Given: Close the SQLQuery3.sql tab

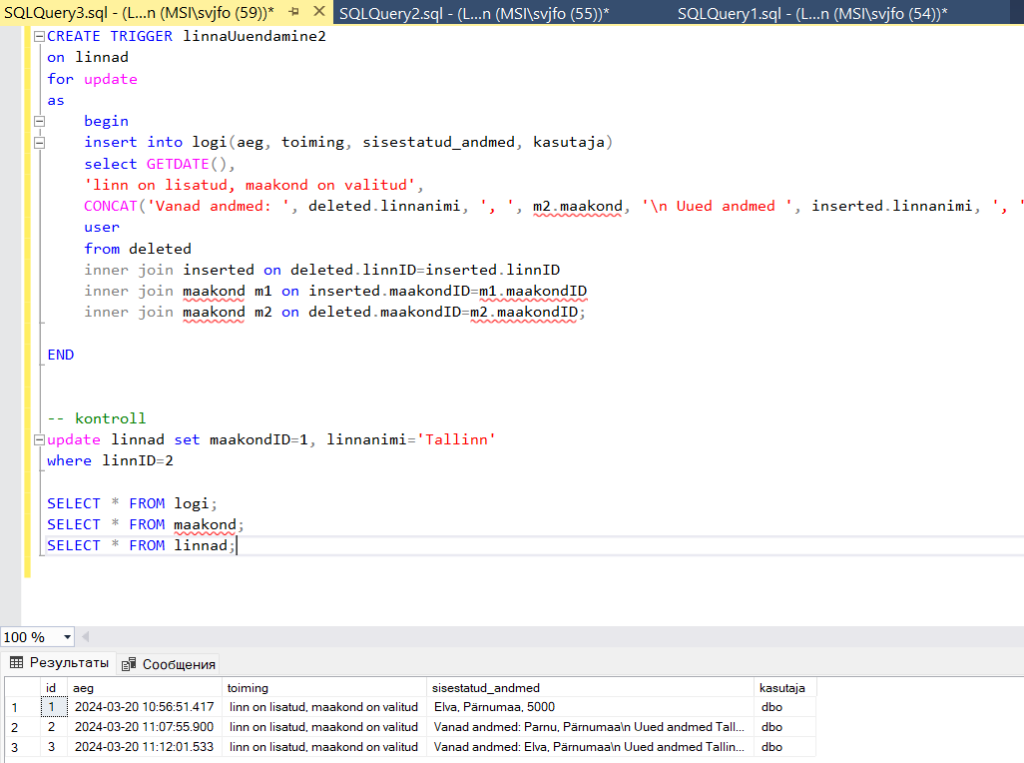Looking at the screenshot, I should click(x=319, y=11).
